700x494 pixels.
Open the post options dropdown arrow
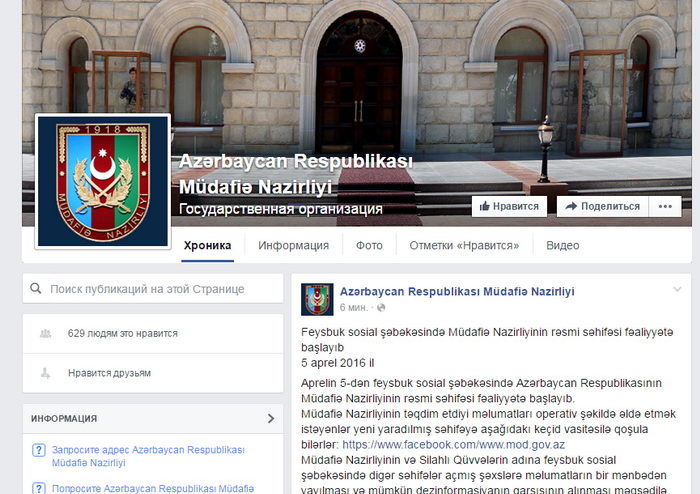pos(677,289)
